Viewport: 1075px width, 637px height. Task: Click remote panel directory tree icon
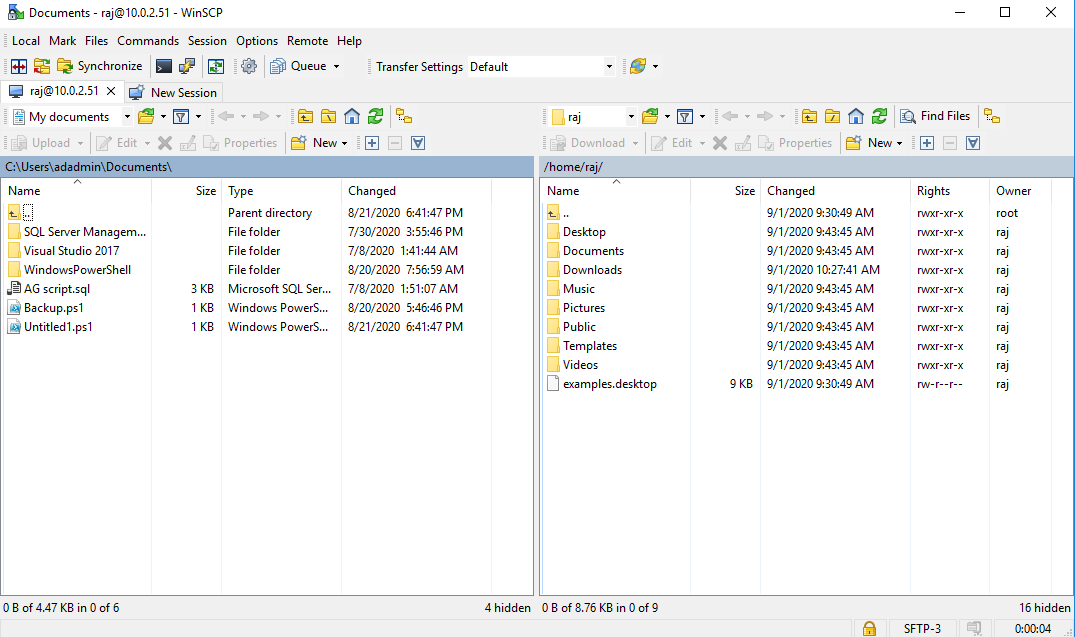coord(991,117)
